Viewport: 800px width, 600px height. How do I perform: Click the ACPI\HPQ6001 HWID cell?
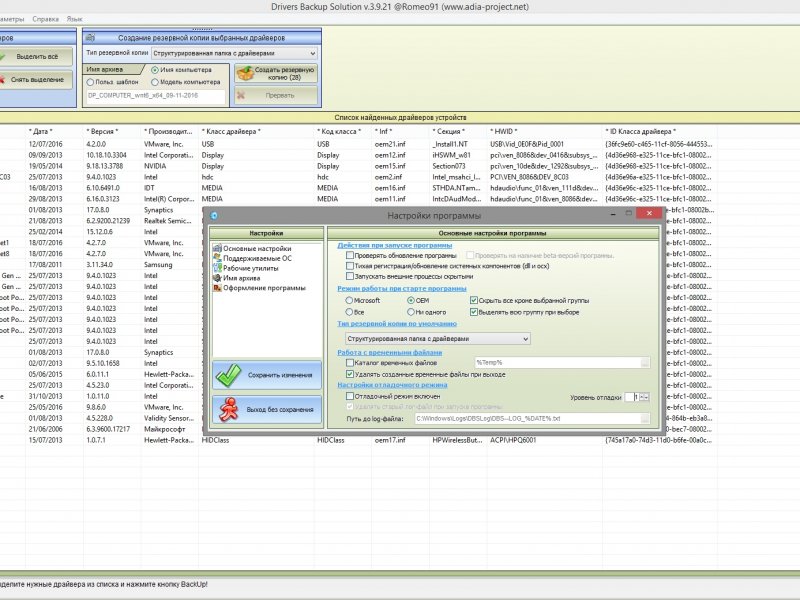(513, 440)
